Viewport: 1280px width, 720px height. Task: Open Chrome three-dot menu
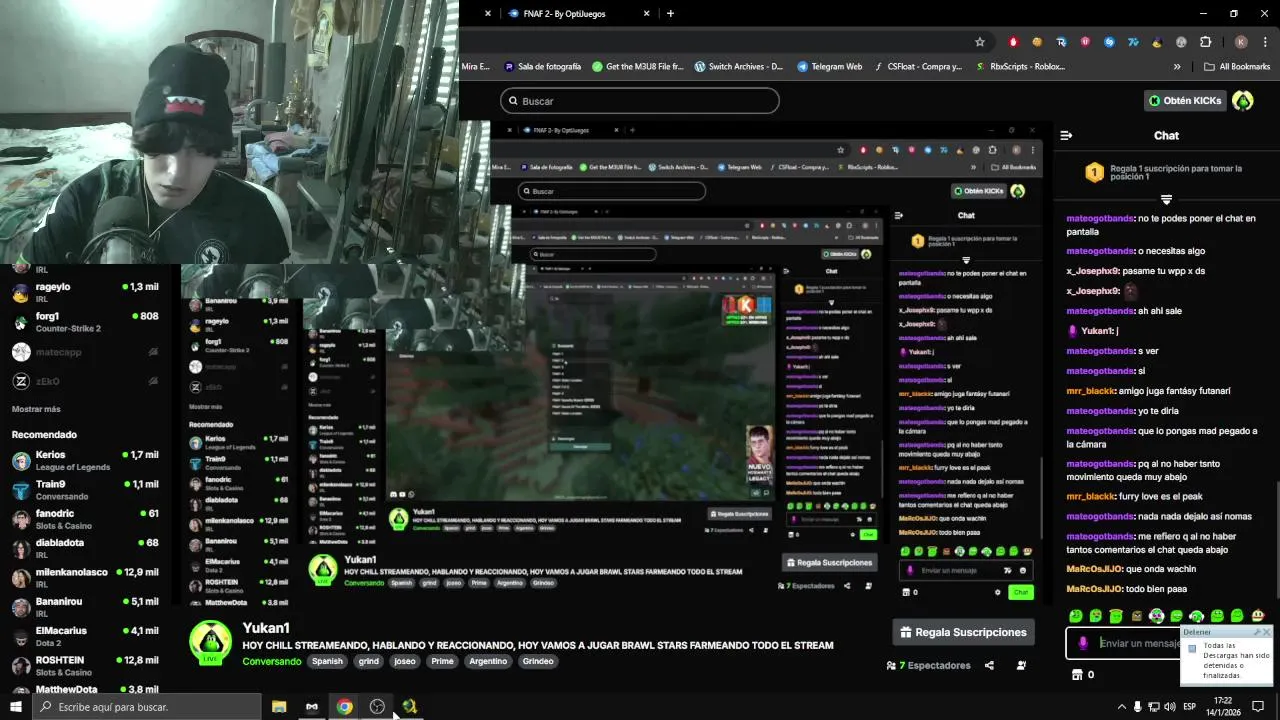click(x=1266, y=42)
